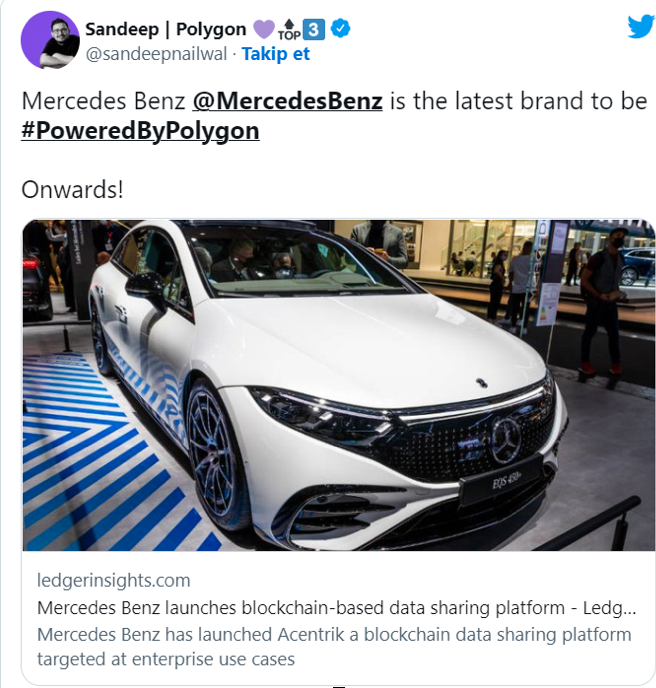Click the blue verified checkmark badge
The height and width of the screenshot is (688, 656).
340,29
